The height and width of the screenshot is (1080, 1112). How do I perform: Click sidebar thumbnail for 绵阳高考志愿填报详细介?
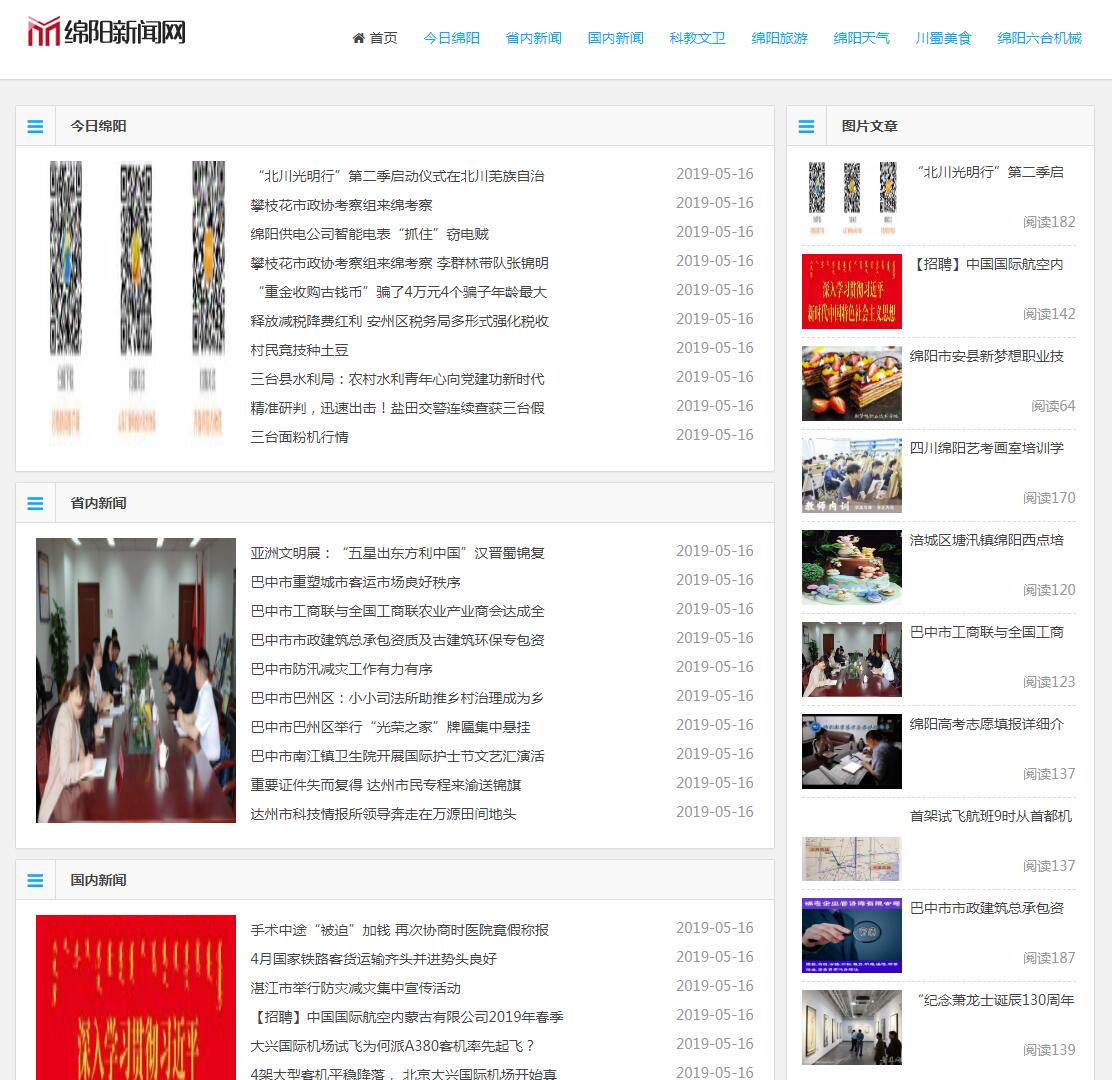point(852,752)
